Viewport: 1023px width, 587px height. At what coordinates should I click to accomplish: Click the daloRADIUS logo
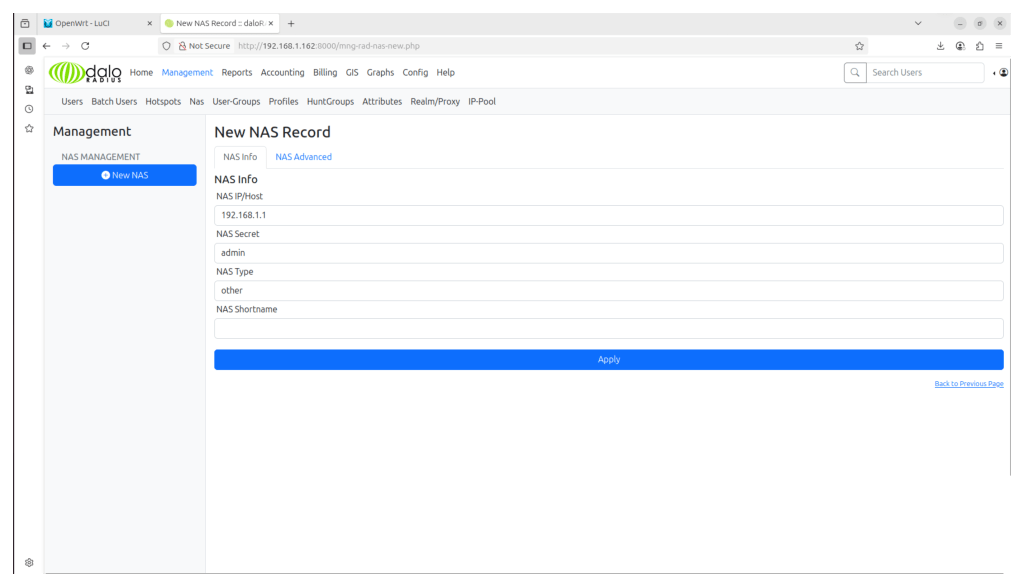pos(85,72)
